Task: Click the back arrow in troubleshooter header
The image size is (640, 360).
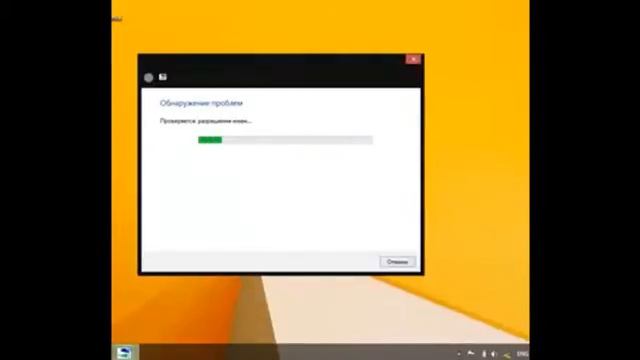Action: [x=149, y=78]
